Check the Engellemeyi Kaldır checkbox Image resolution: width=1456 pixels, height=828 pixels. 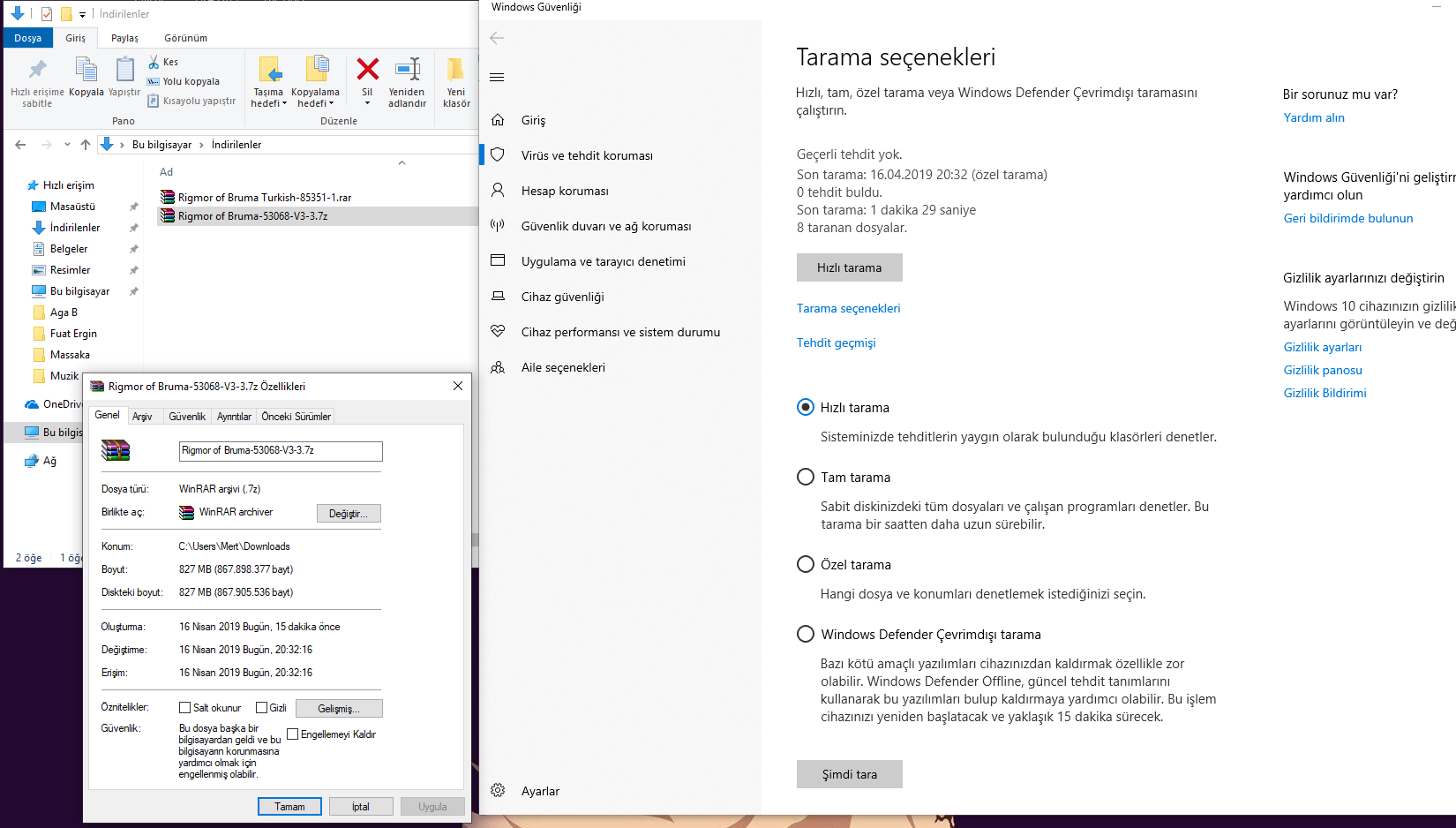pos(292,734)
